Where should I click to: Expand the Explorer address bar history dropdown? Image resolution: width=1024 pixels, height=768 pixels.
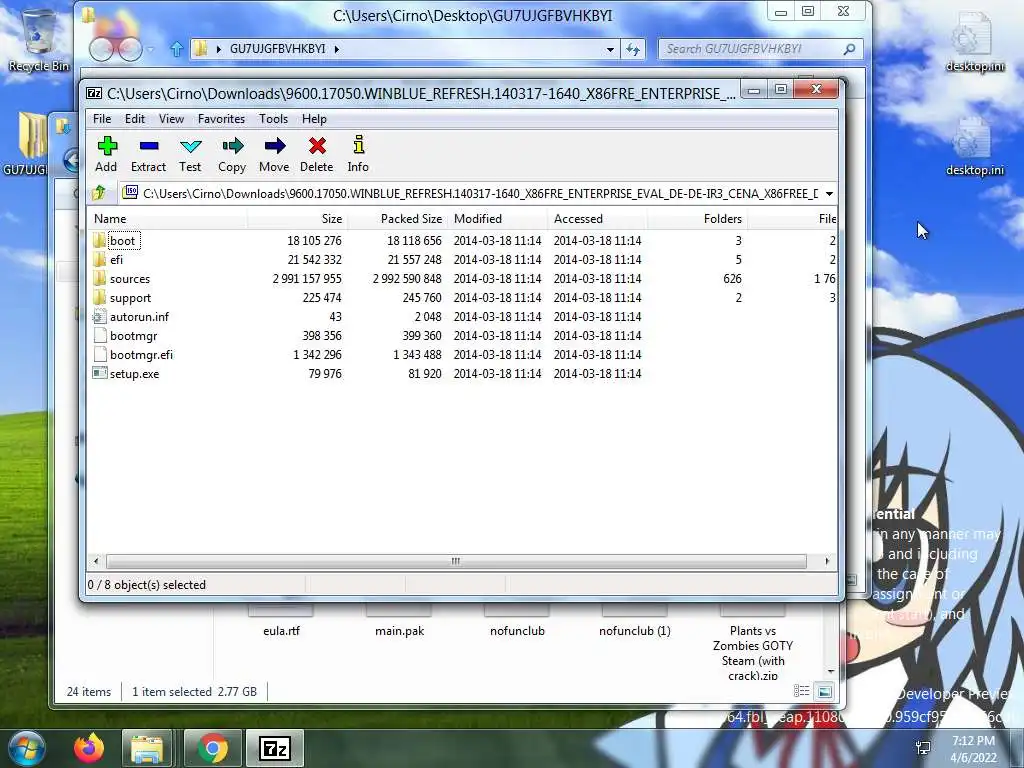[610, 49]
